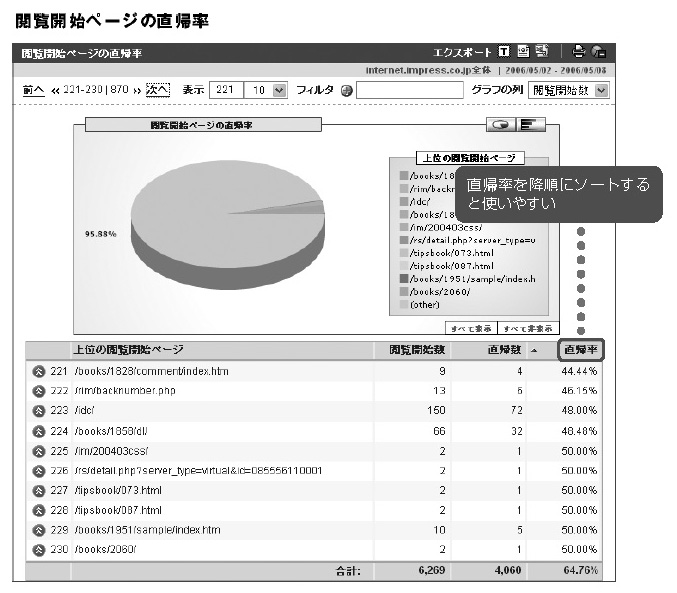Open page /rim/backnumber.php in table
The image size is (677, 593).
(125, 391)
